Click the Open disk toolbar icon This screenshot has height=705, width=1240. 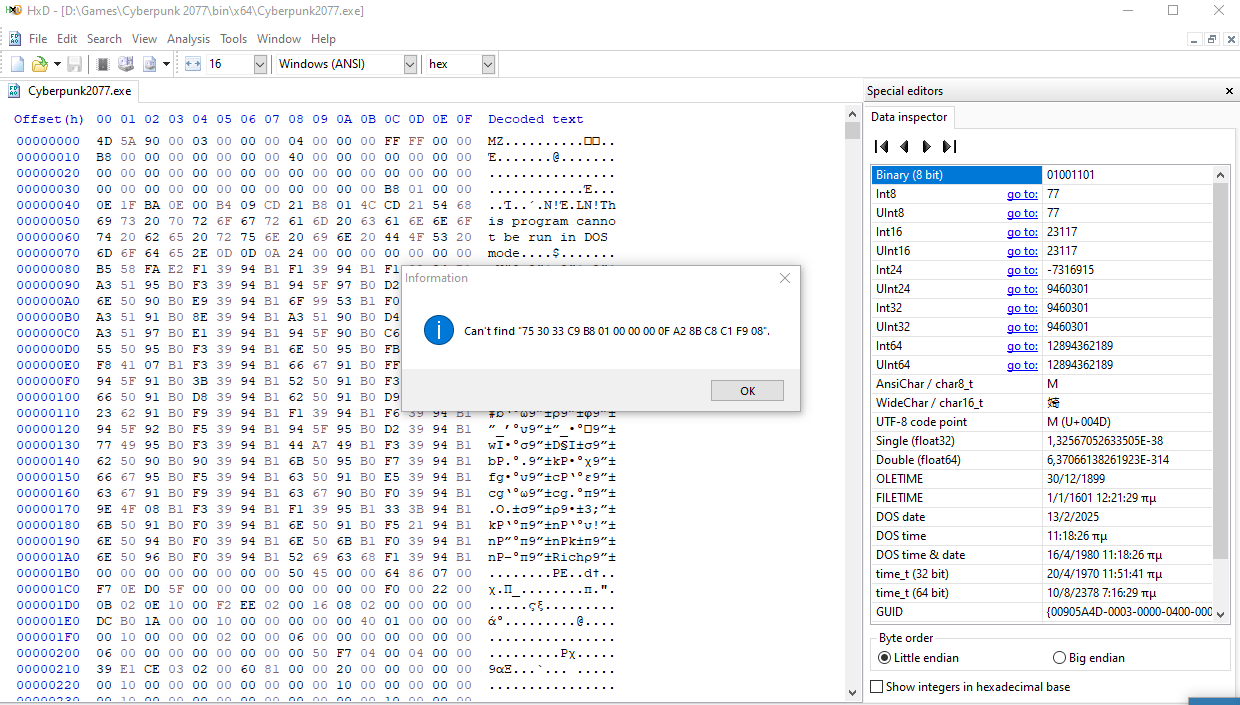click(x=126, y=64)
